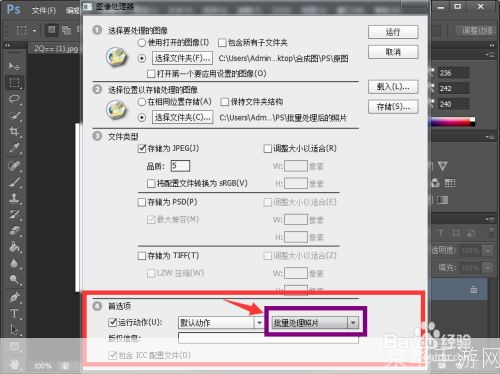The height and width of the screenshot is (374, 500).
Task: Open the 文件(F) menu
Action: click(x=44, y=11)
